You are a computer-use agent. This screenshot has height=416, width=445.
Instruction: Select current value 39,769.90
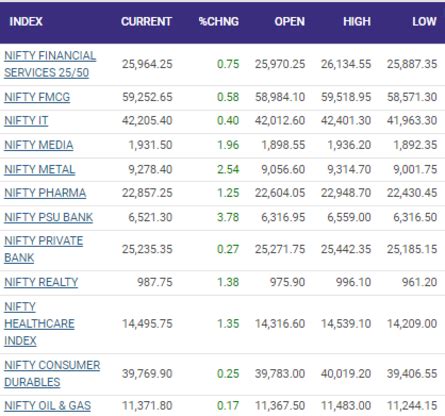(147, 373)
